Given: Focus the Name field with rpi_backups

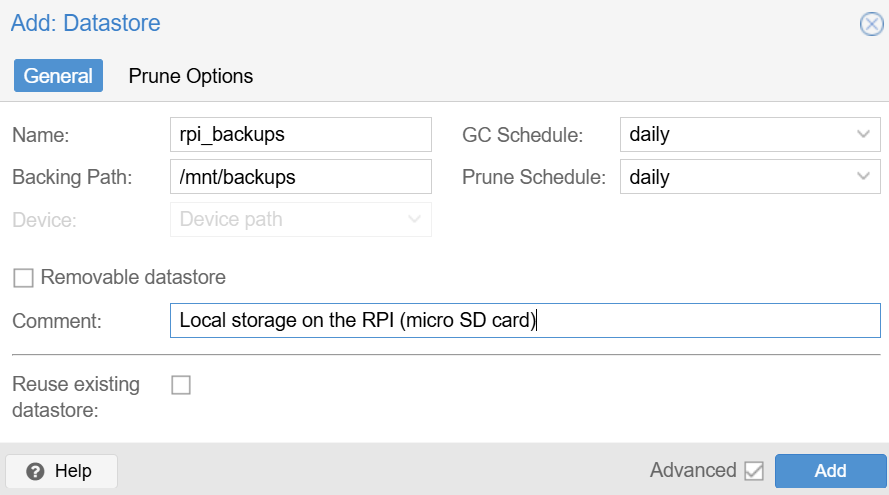Looking at the screenshot, I should coord(300,134).
